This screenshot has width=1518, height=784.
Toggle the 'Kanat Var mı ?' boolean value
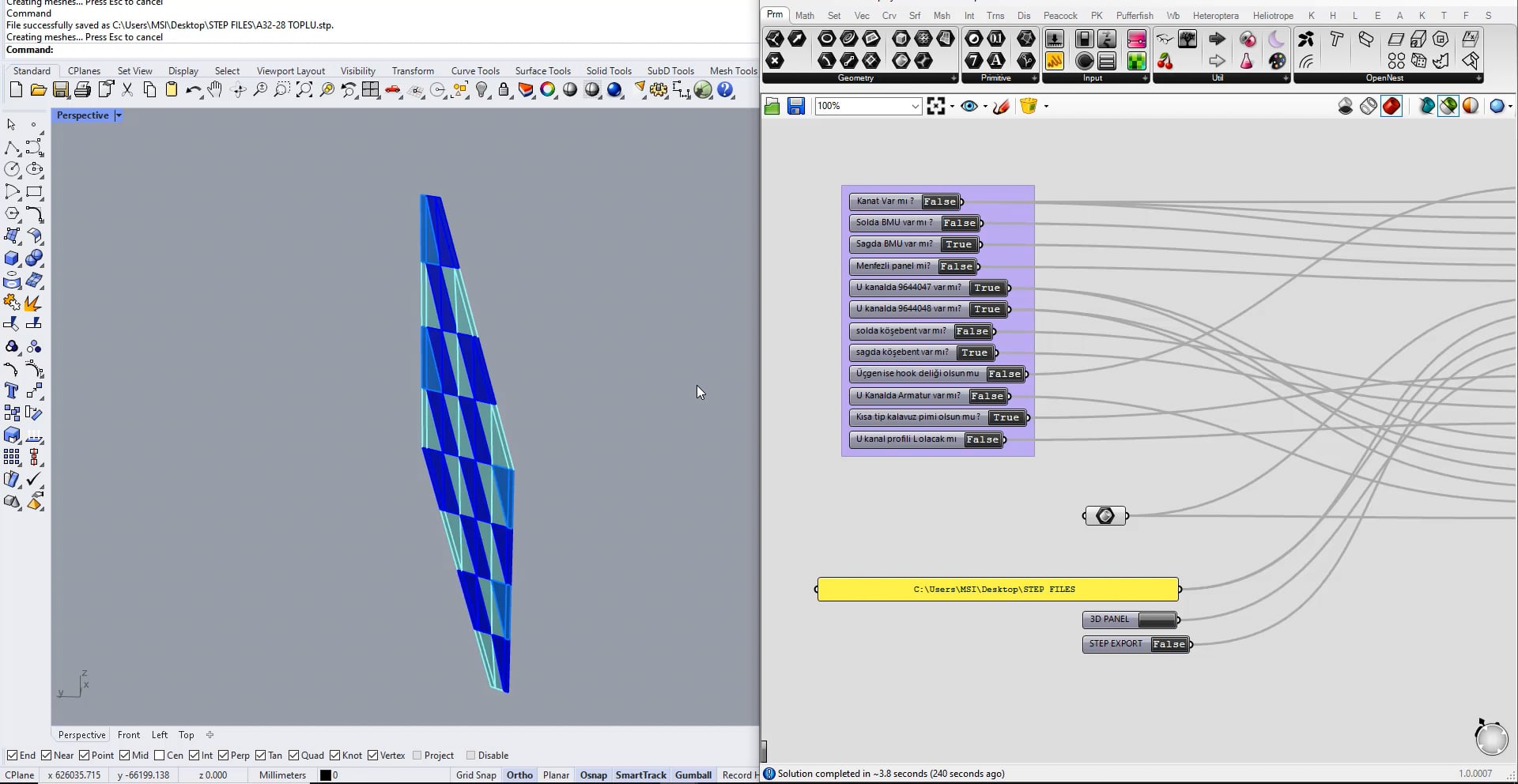939,202
